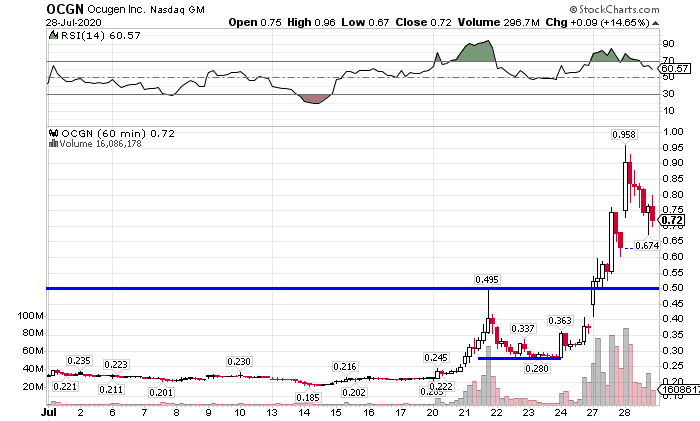
Task: Click the 0.245 price label
Action: [x=436, y=358]
